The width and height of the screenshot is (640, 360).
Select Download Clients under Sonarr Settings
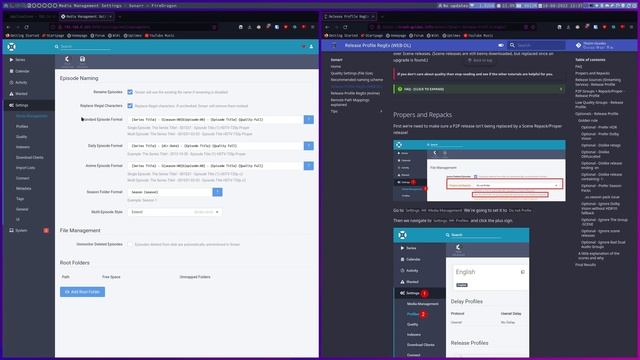click(x=29, y=158)
